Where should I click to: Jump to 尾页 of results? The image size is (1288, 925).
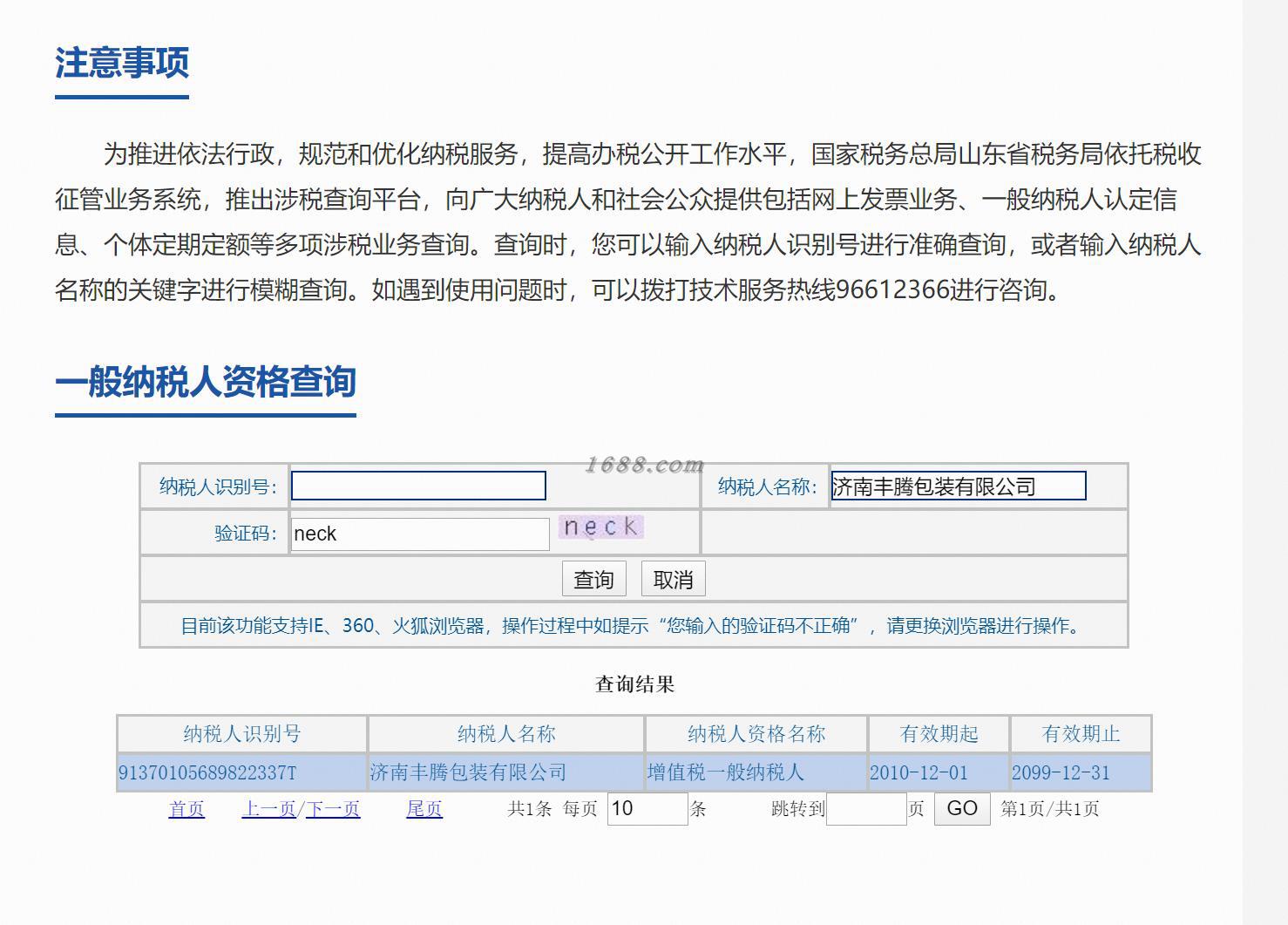click(424, 809)
